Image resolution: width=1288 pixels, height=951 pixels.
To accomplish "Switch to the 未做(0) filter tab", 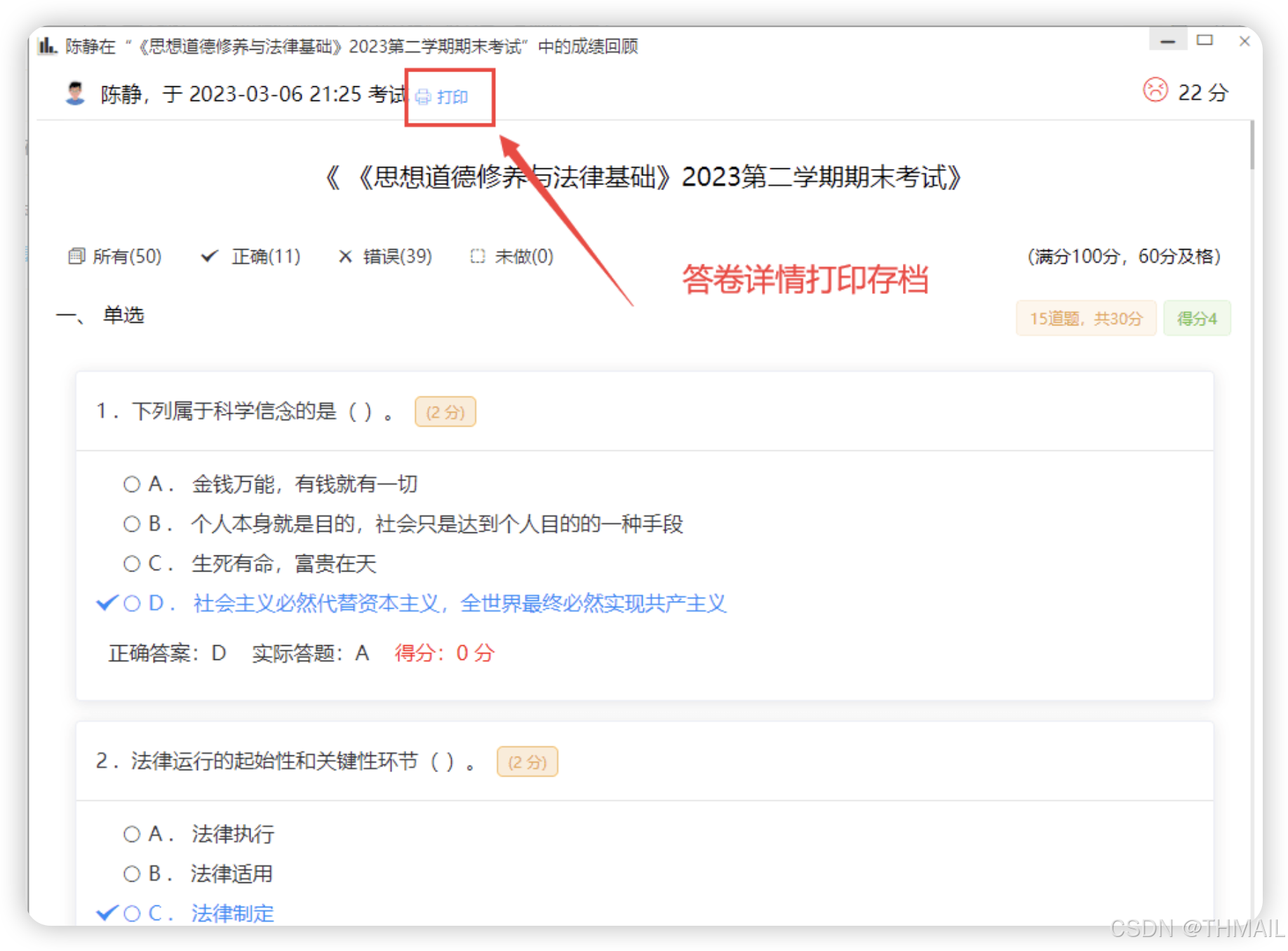I will point(523,257).
